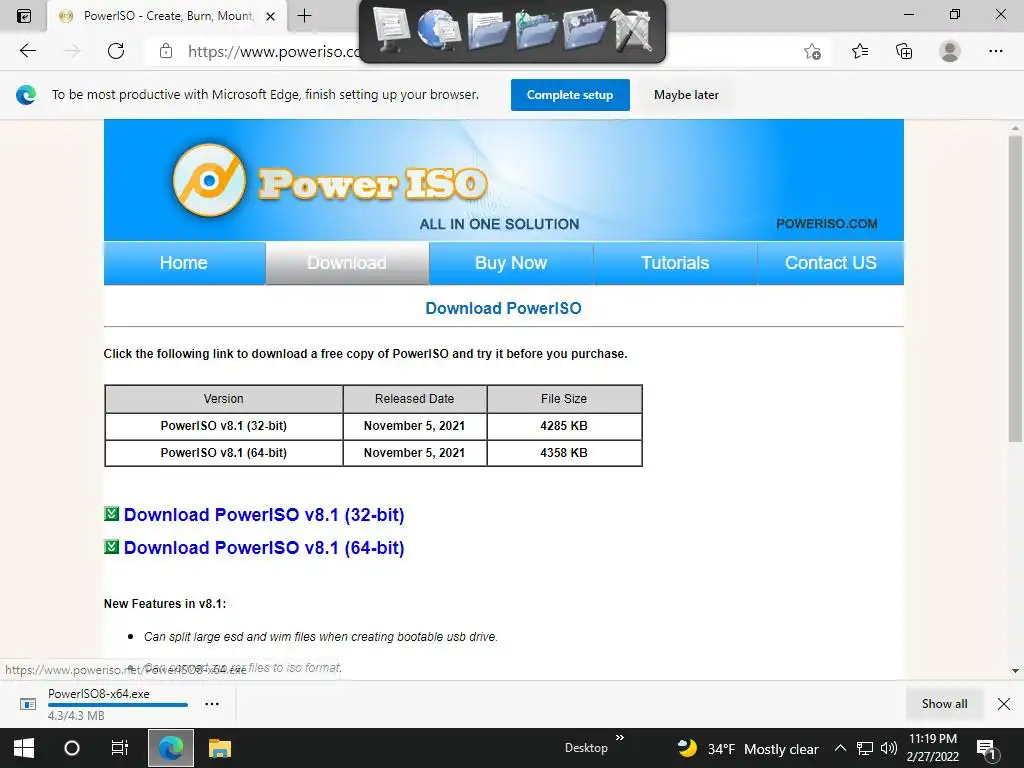The width and height of the screenshot is (1024, 768).
Task: Go to the Home menu item
Action: (184, 263)
